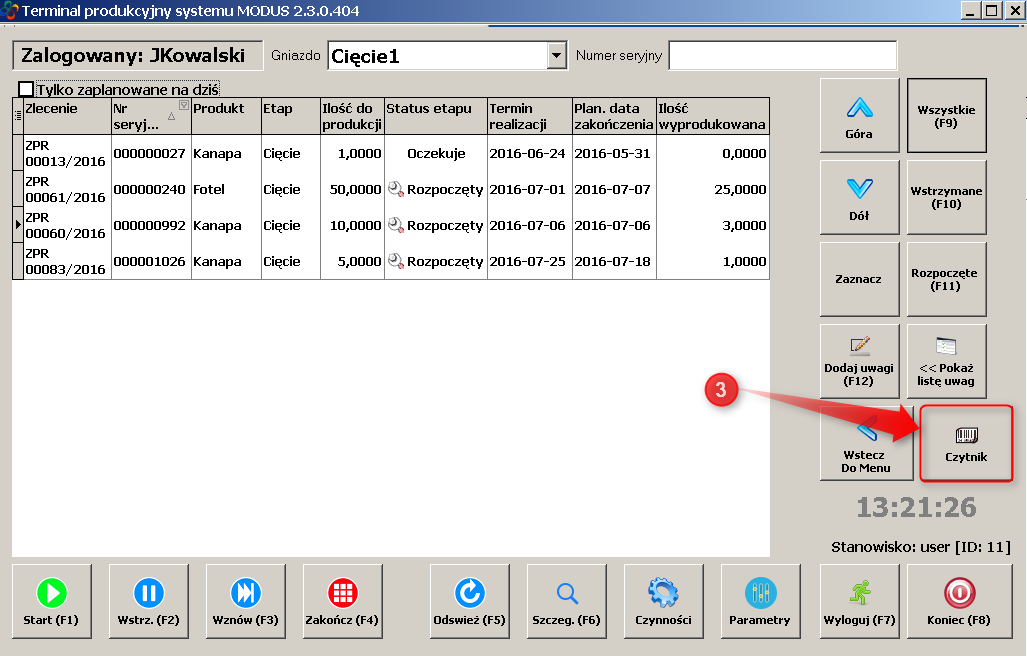Return to menu with Wstecz Do Menu

click(866, 443)
